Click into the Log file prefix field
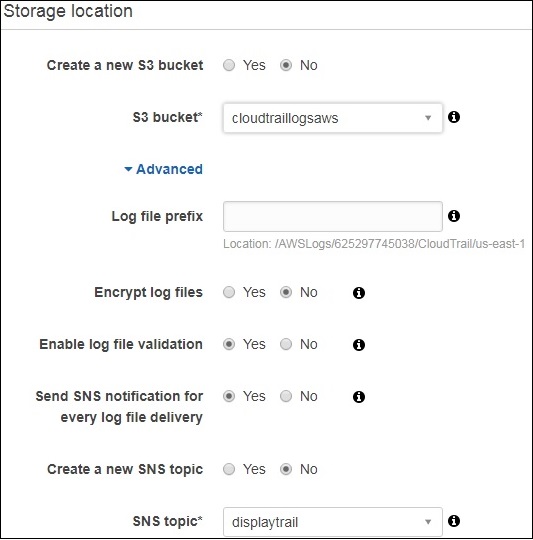The width and height of the screenshot is (533, 540). [x=333, y=216]
